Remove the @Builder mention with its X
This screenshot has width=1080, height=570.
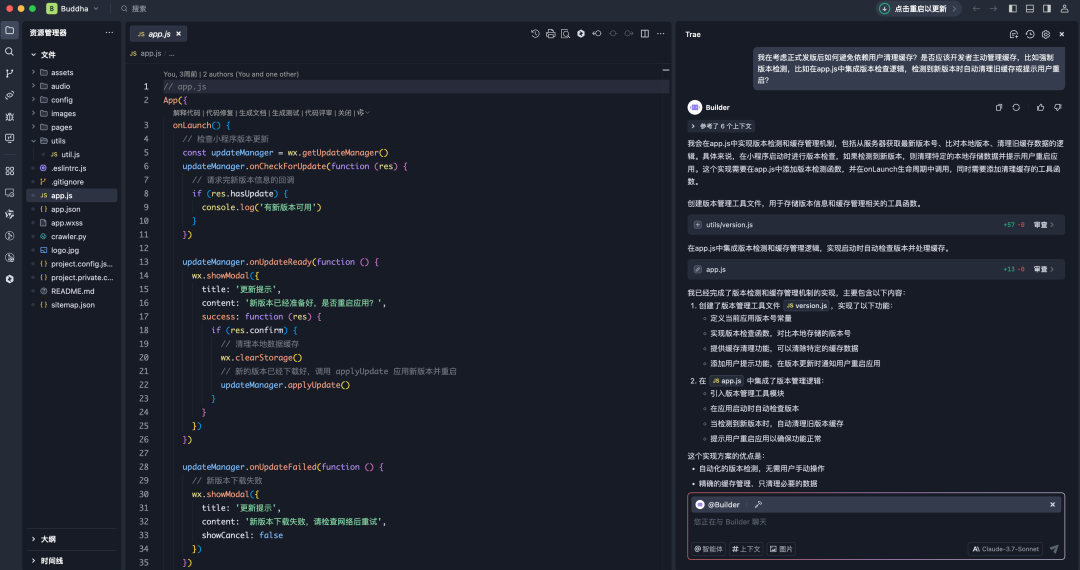click(1052, 505)
